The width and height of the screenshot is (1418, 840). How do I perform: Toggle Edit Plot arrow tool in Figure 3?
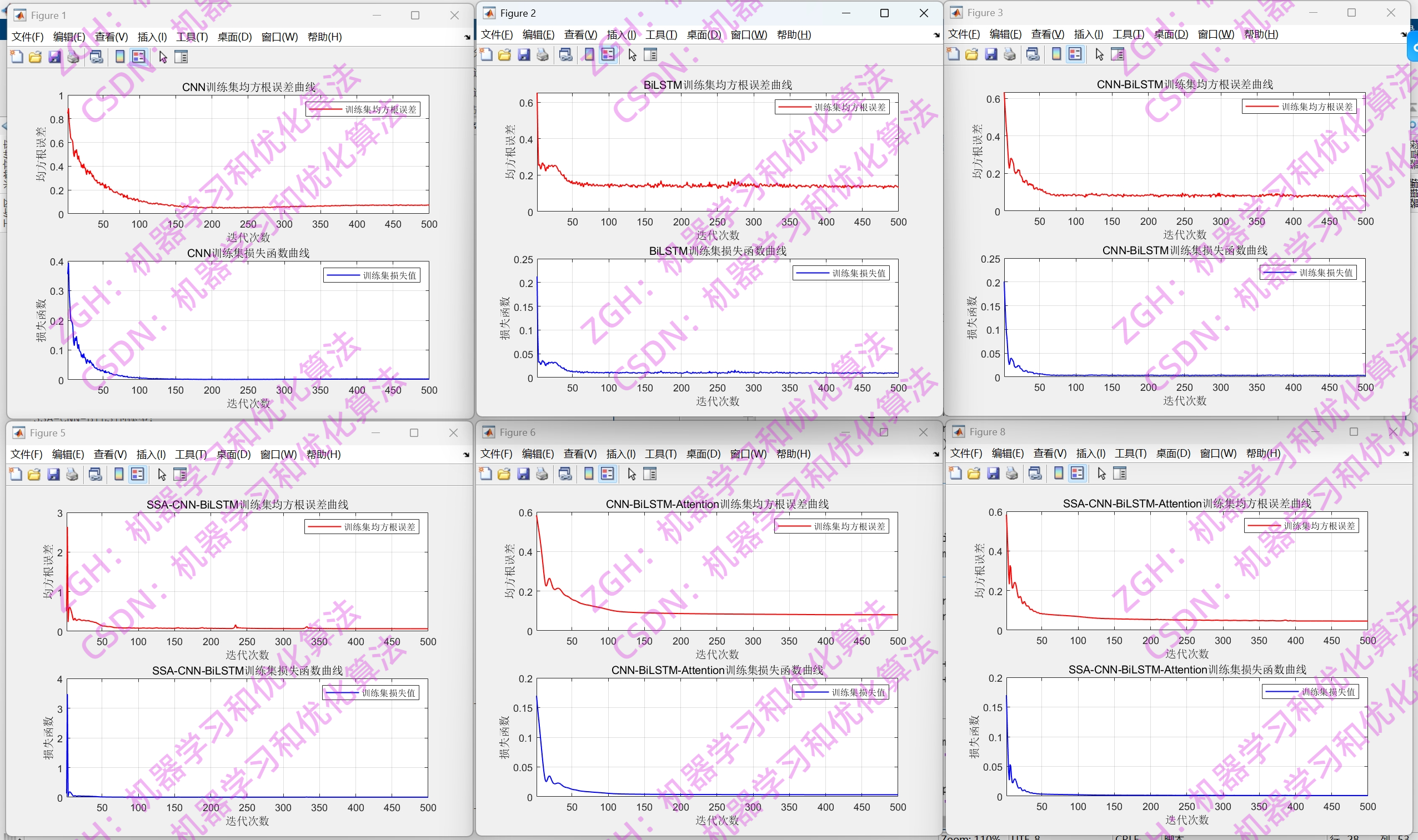tap(1099, 54)
